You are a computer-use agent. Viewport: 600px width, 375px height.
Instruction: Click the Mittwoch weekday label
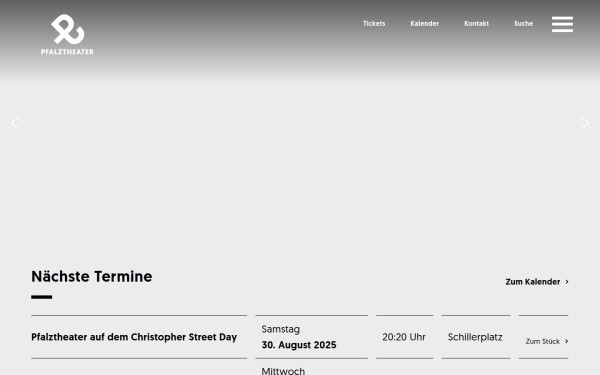[x=283, y=371]
